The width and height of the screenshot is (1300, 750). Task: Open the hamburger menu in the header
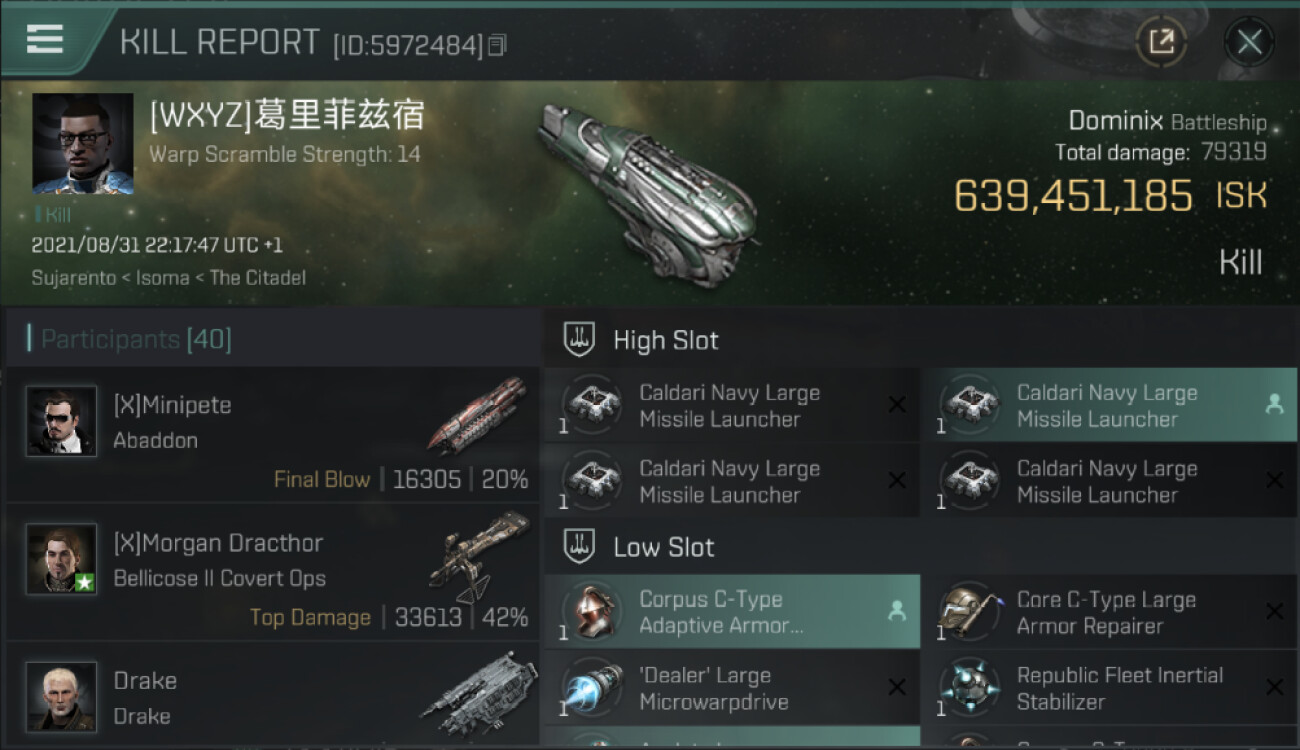45,39
